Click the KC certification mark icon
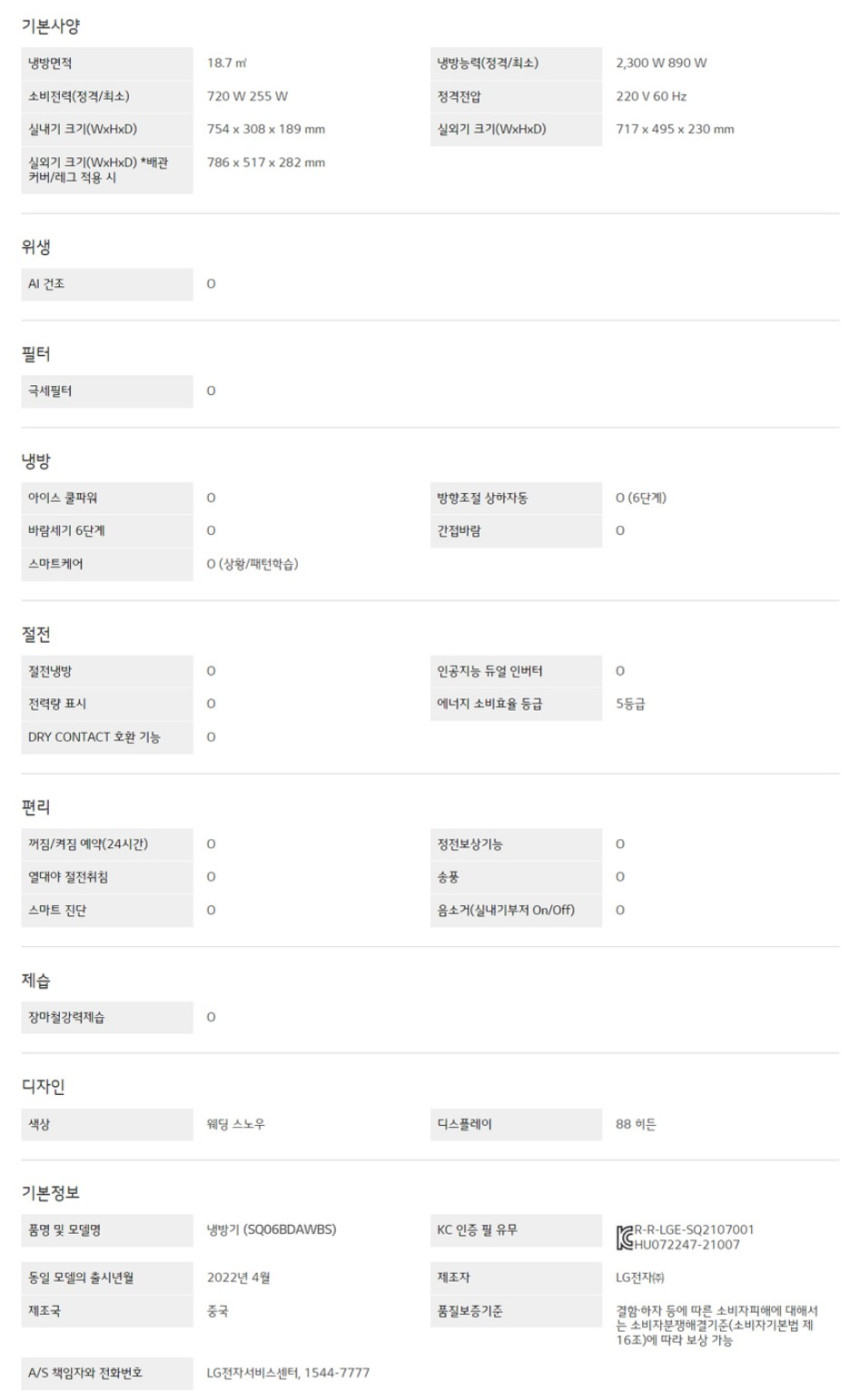Viewport: 860px width, 1391px height. [x=625, y=1237]
